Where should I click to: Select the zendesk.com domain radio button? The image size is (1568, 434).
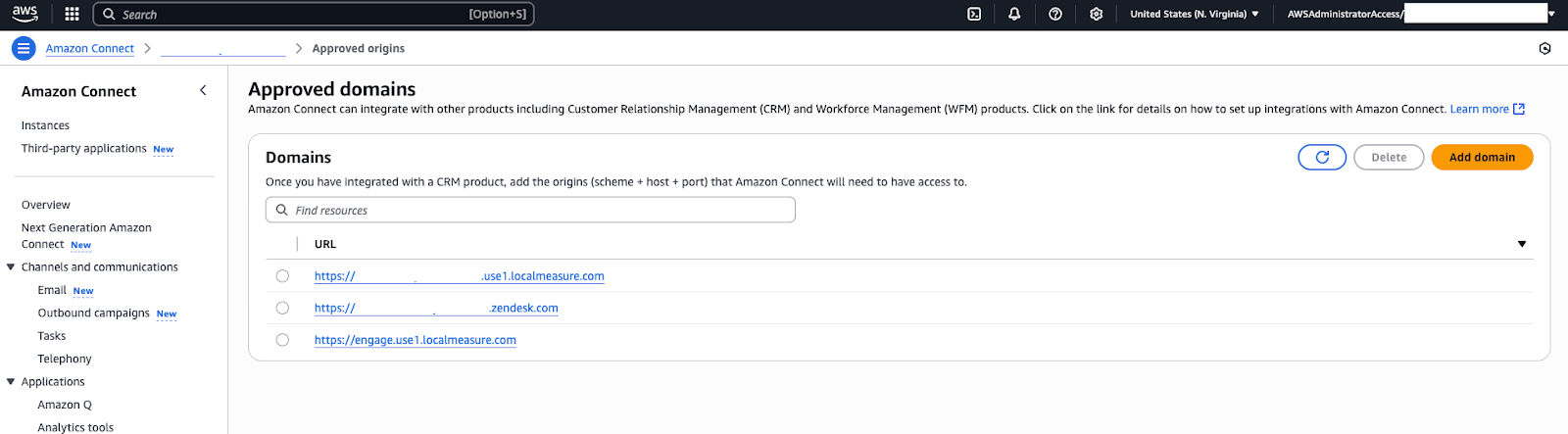pyautogui.click(x=282, y=308)
